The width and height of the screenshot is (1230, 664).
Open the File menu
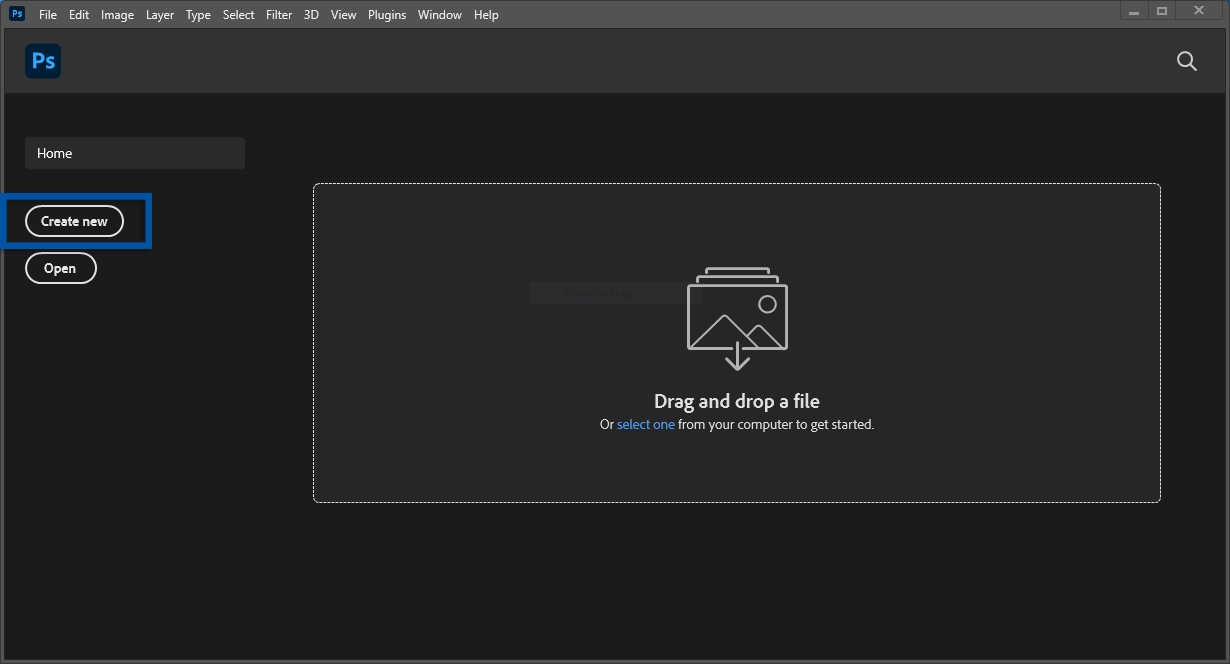tap(47, 14)
